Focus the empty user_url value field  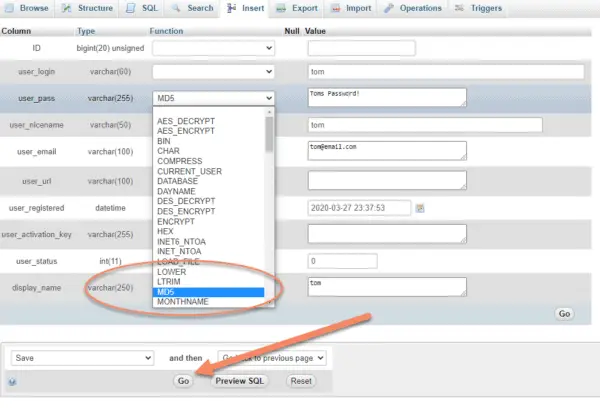pyautogui.click(x=387, y=180)
